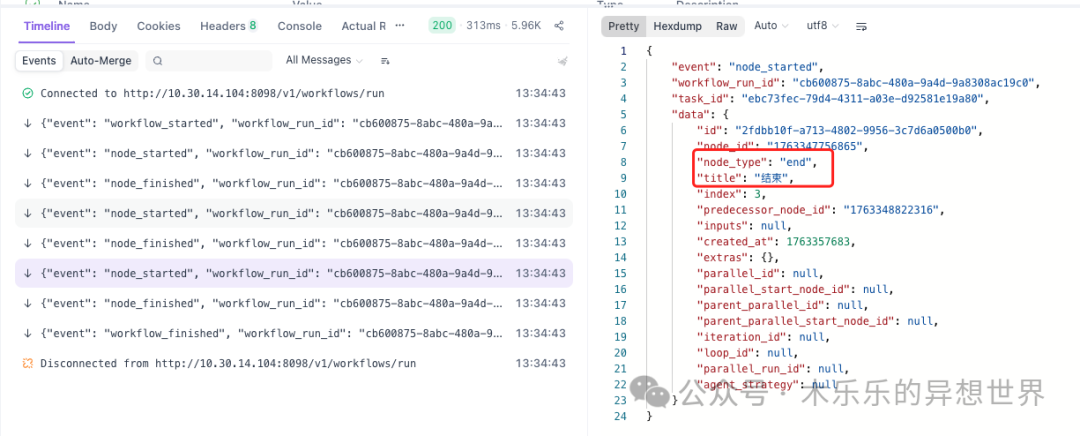Clear messages with the broom icon
Image resolution: width=1080 pixels, height=436 pixels.
[x=563, y=61]
